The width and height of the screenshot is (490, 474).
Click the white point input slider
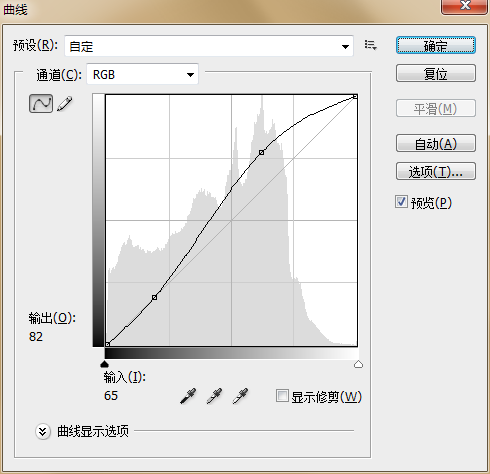358,364
